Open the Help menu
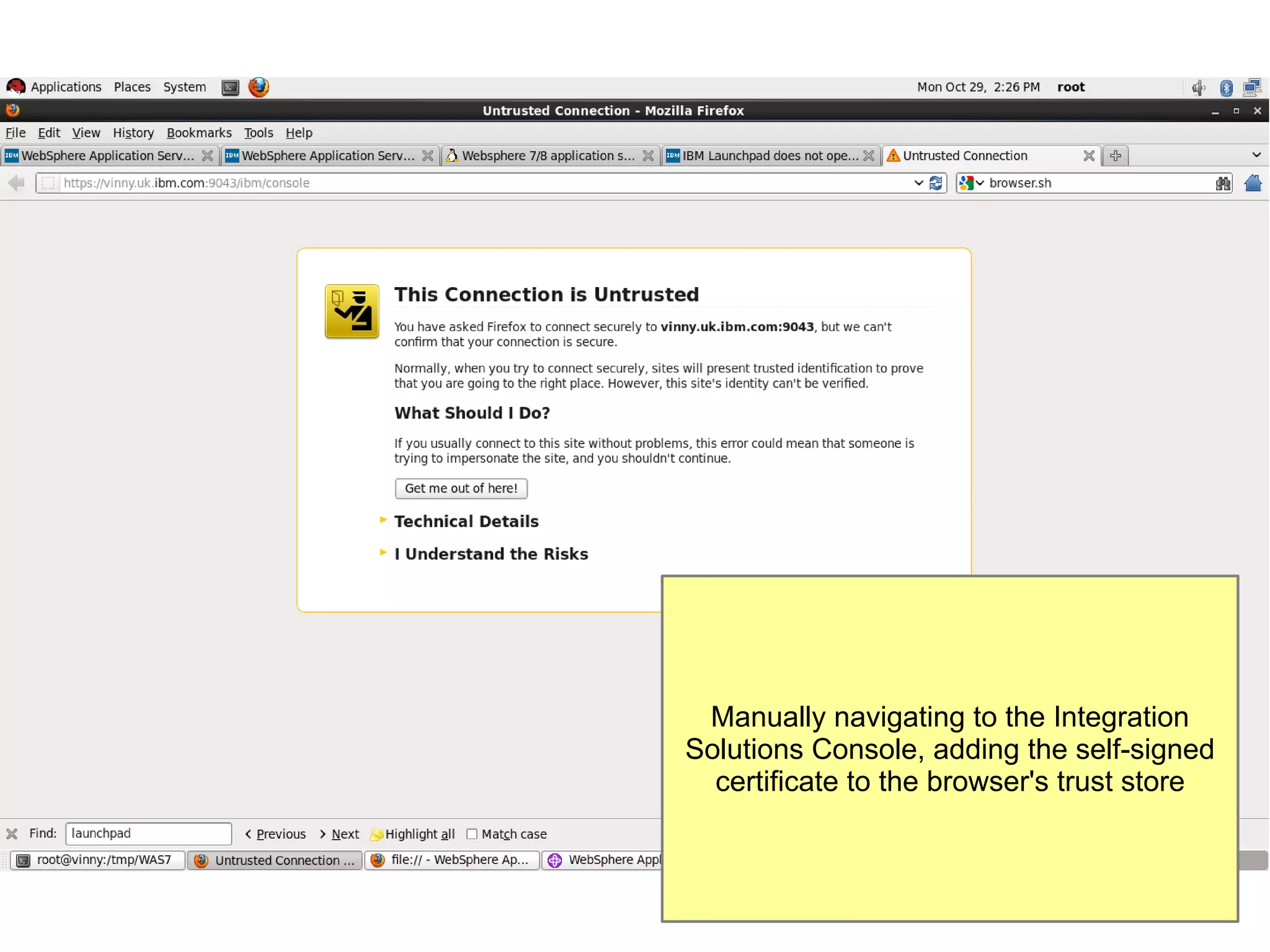The image size is (1270, 952). (x=299, y=133)
